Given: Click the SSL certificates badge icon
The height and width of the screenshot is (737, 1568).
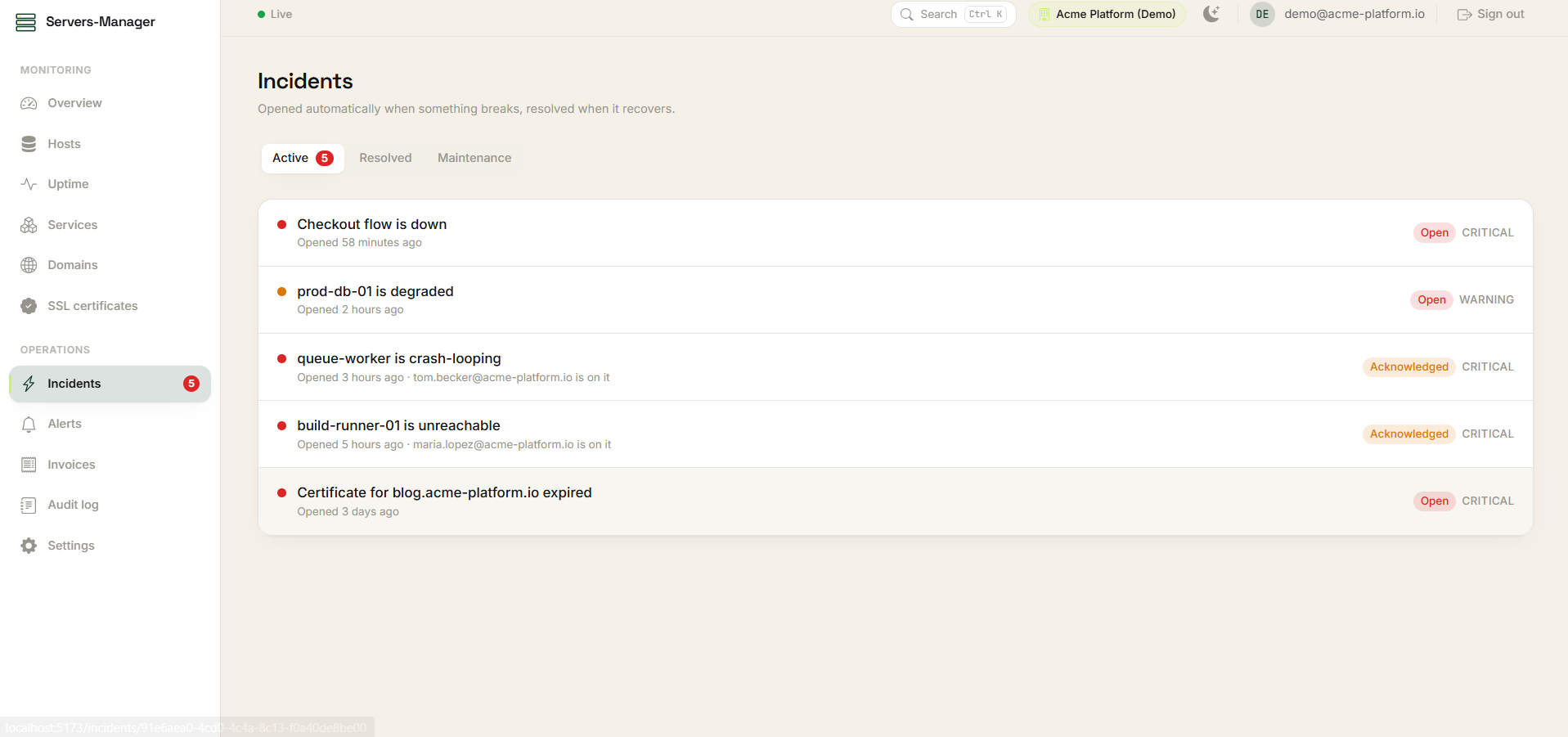Looking at the screenshot, I should click(29, 306).
